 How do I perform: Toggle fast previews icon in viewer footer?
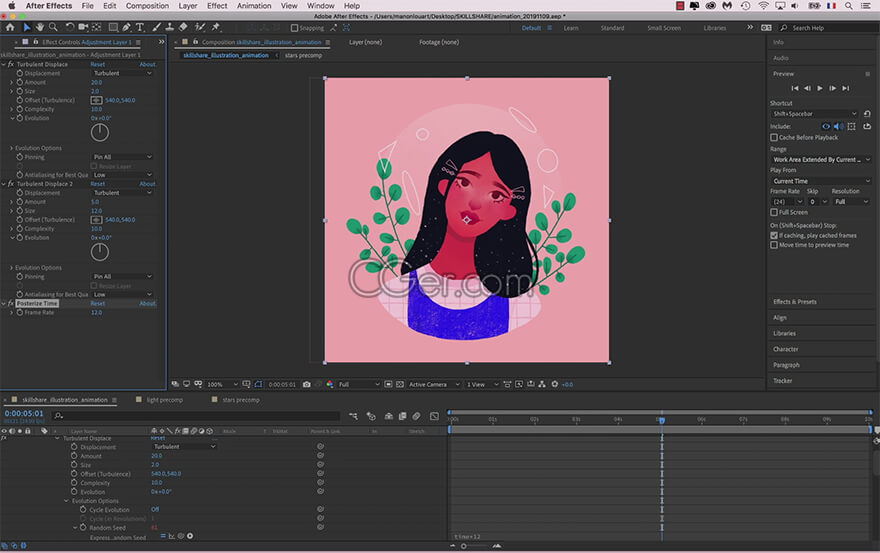click(x=519, y=385)
